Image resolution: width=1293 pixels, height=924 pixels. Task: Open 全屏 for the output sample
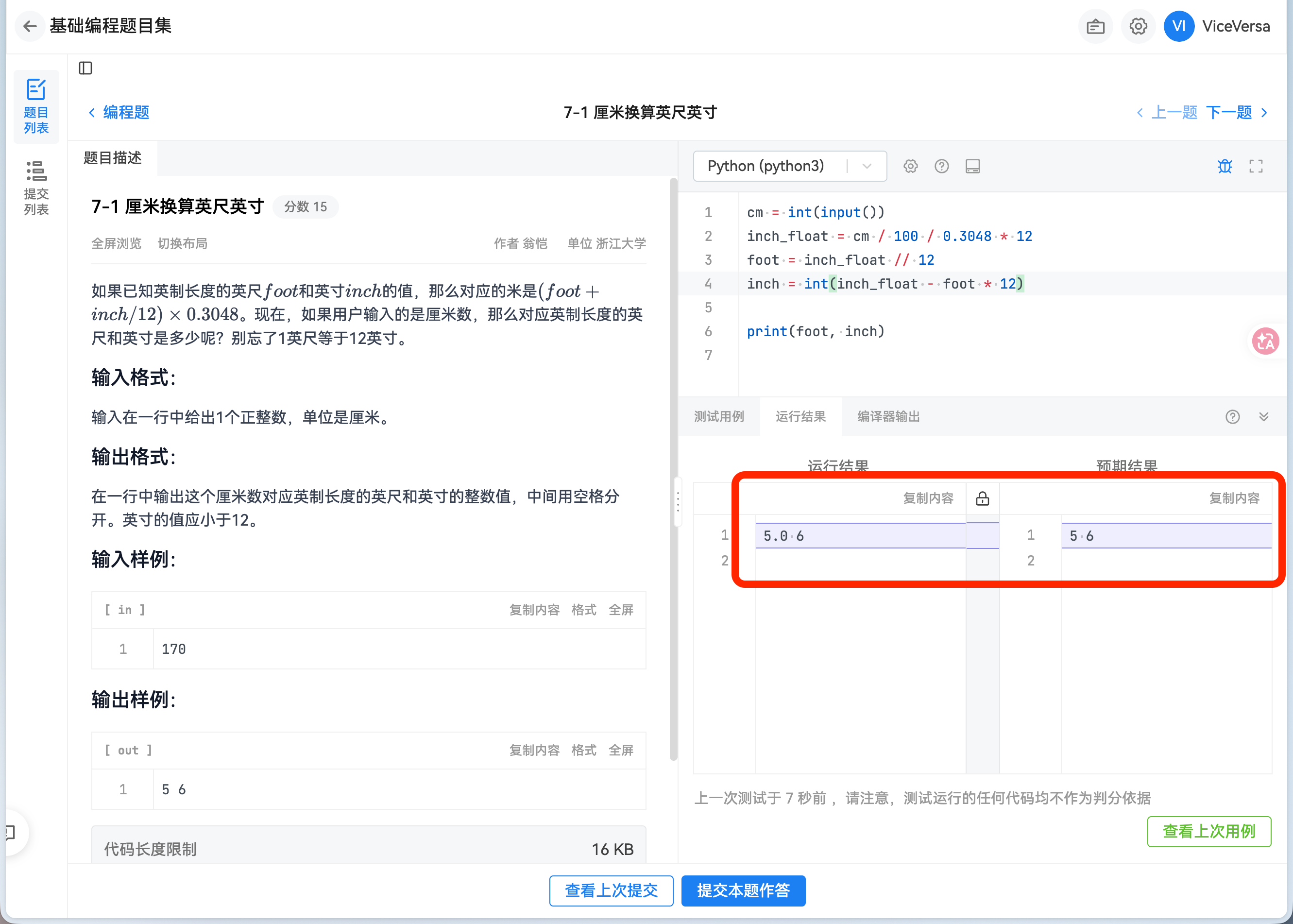(x=621, y=751)
